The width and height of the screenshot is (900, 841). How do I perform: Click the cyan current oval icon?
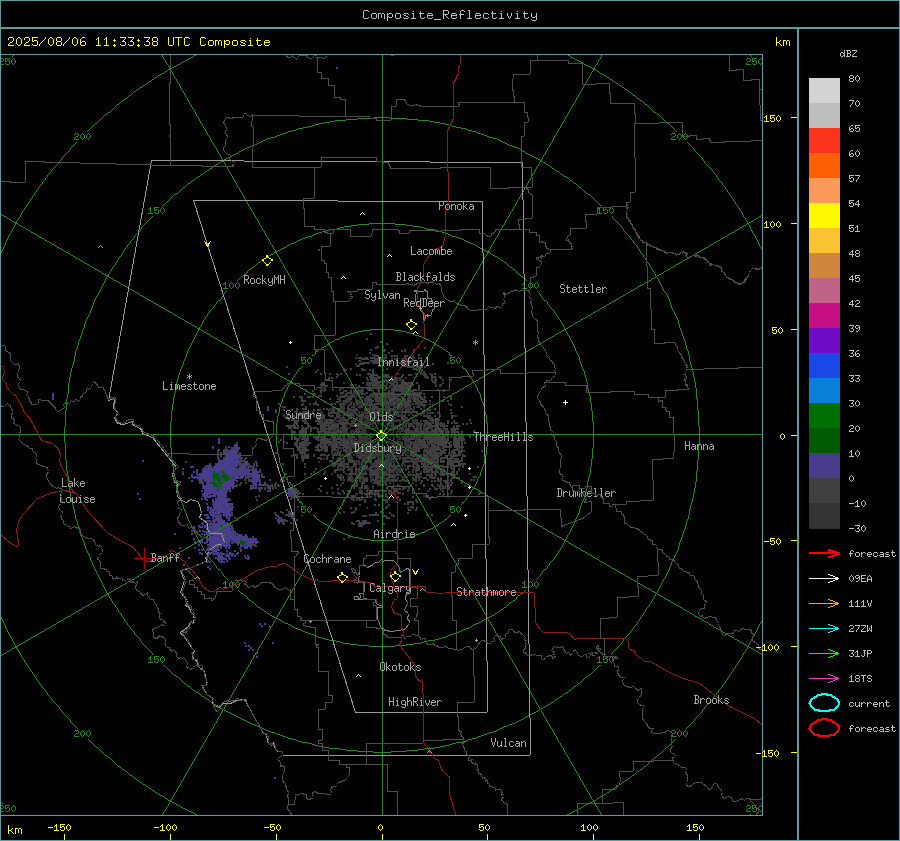[824, 703]
